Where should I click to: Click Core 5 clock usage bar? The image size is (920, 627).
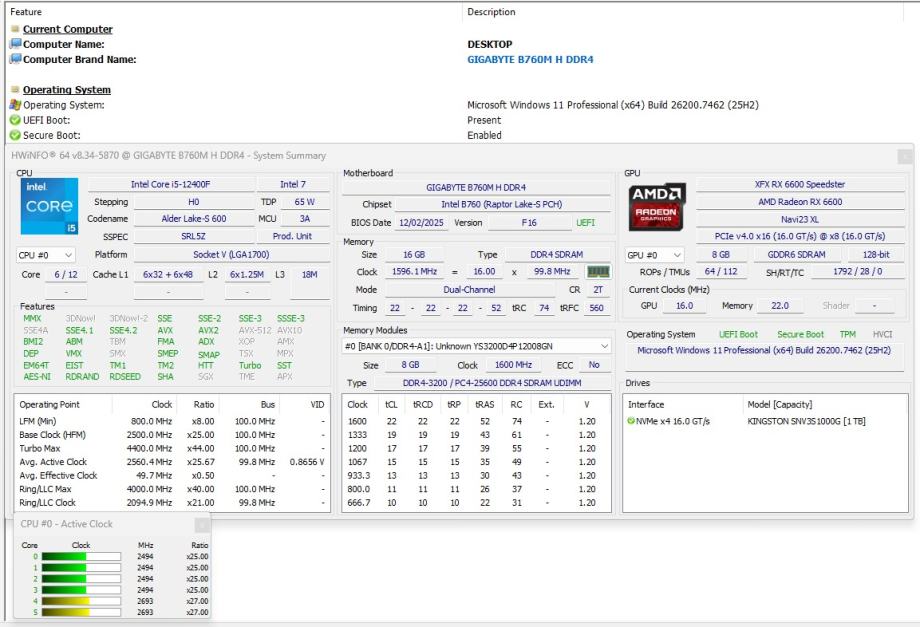click(x=82, y=612)
